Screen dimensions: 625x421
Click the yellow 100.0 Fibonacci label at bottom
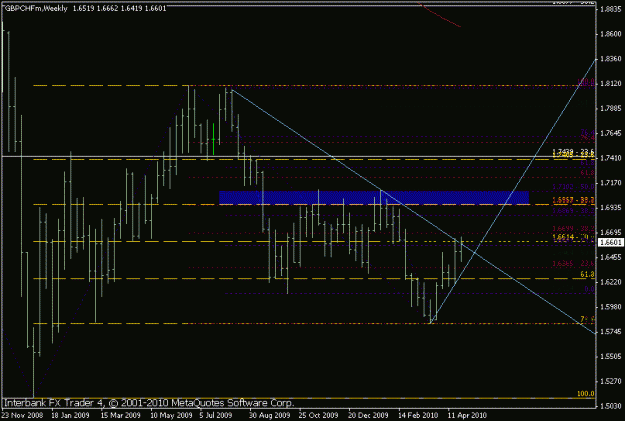coord(586,394)
